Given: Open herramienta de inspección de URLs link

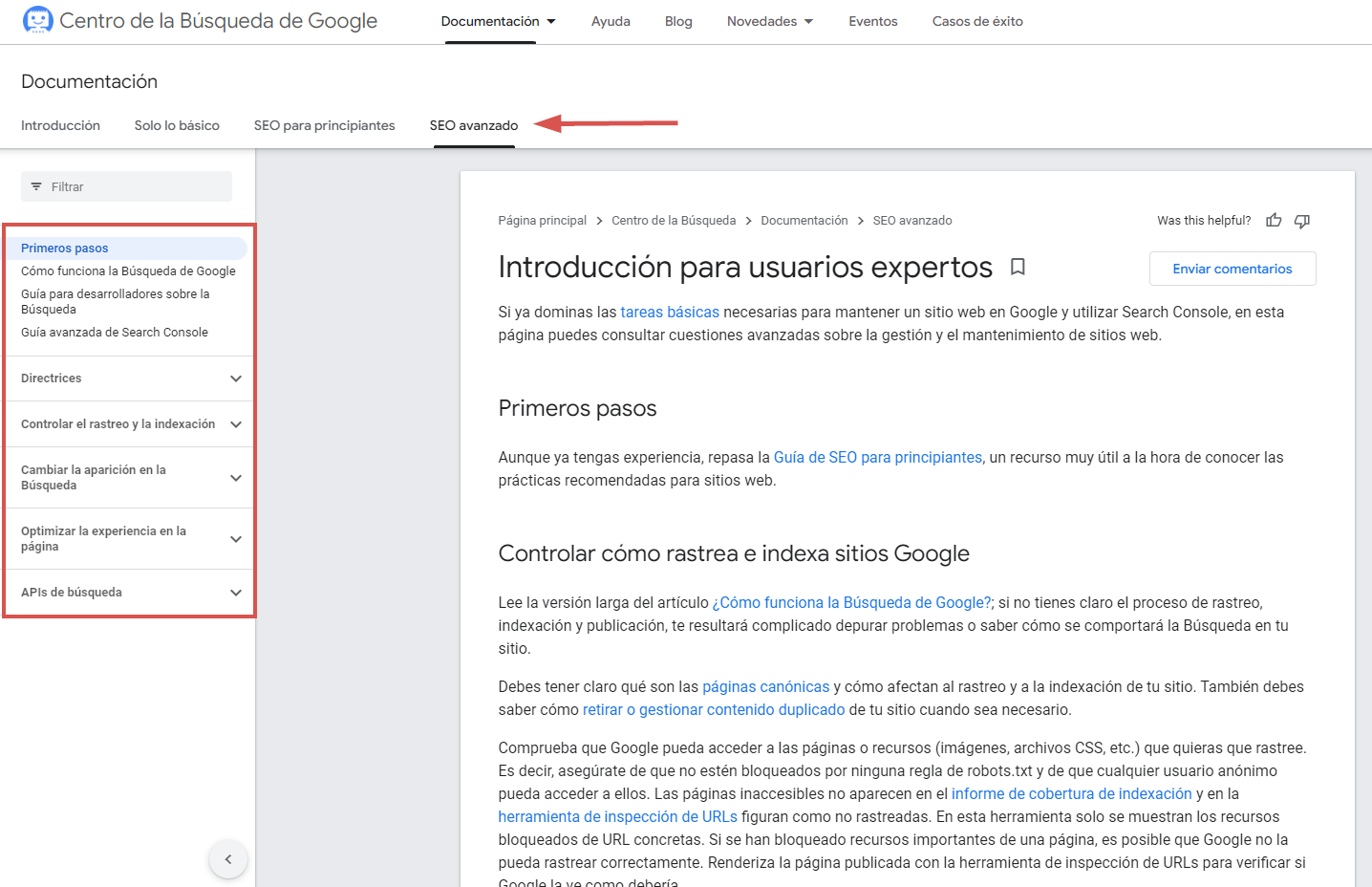Looking at the screenshot, I should (x=617, y=816).
